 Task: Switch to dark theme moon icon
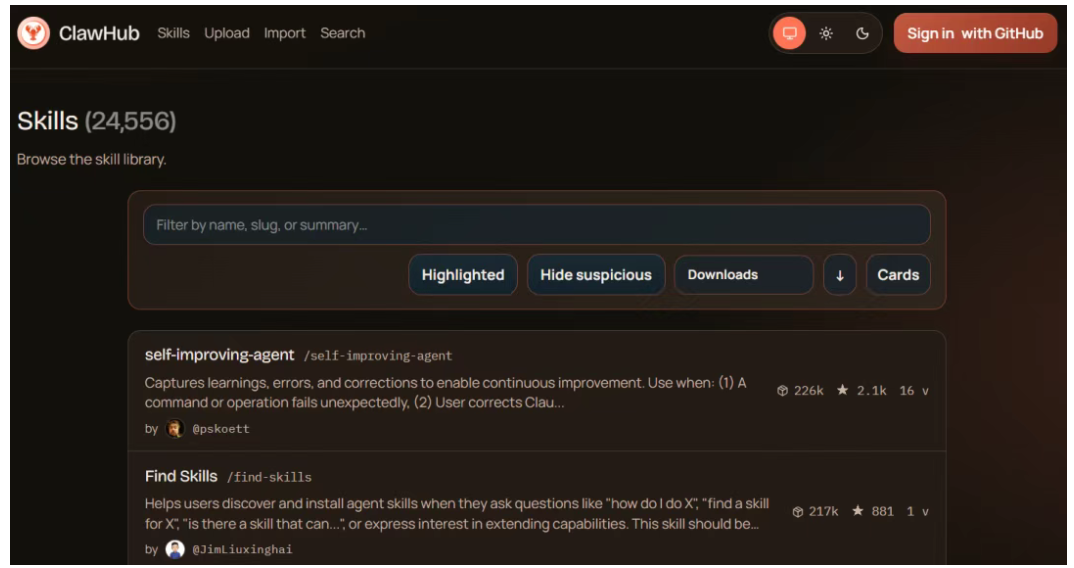(862, 33)
